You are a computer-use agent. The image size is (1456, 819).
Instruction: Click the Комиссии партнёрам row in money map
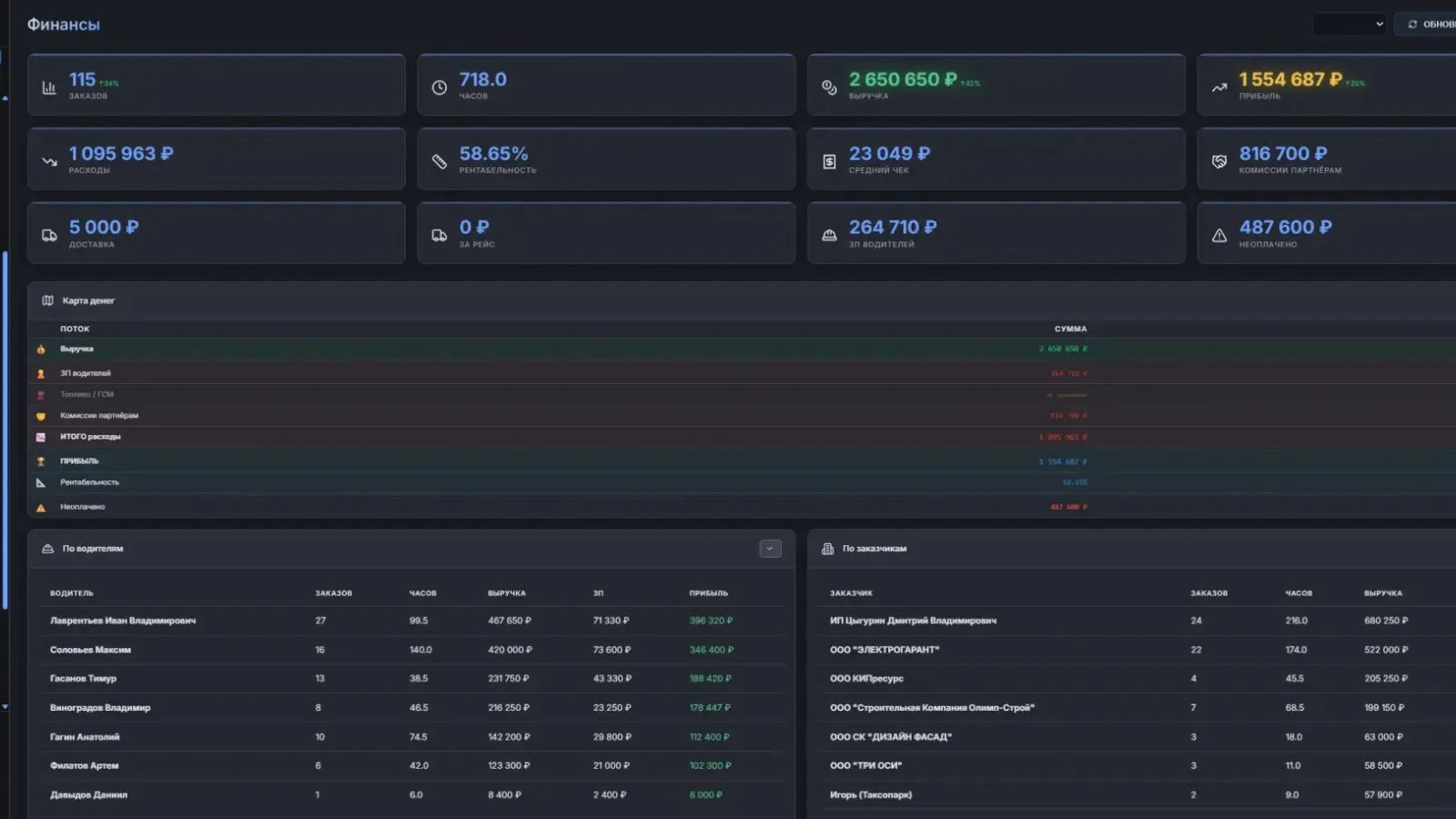point(742,416)
